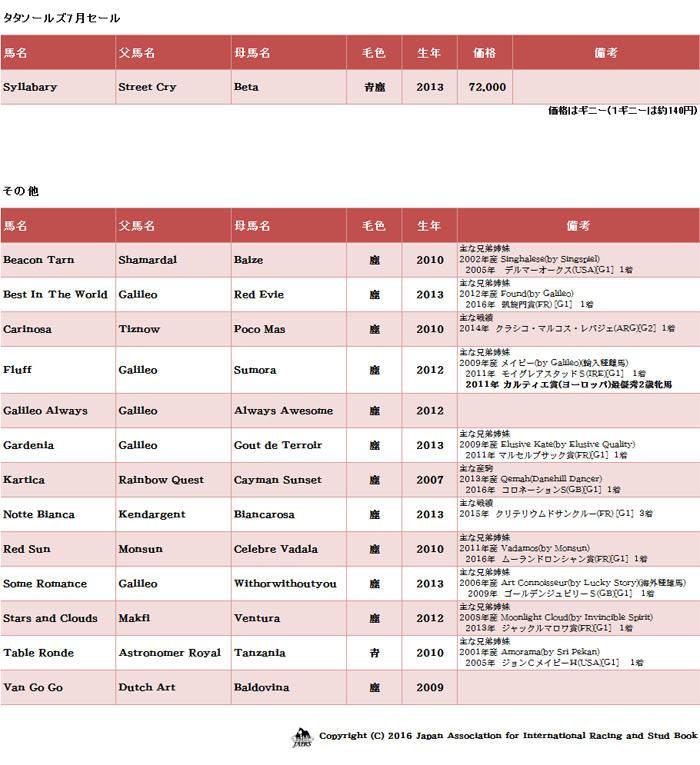This screenshot has width=700, height=765.
Task: Click dam name Cayman Sunset
Action: 278,480
